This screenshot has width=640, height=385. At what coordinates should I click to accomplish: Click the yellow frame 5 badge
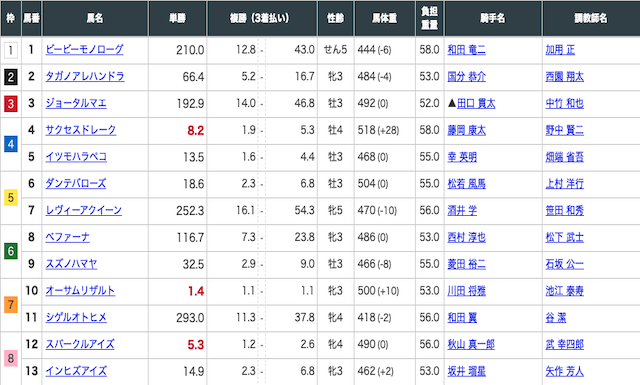(11, 197)
